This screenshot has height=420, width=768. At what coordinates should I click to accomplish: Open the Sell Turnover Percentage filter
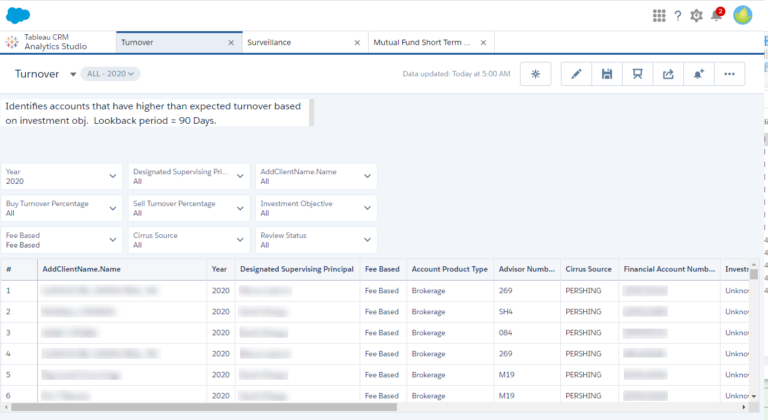pyautogui.click(x=189, y=208)
